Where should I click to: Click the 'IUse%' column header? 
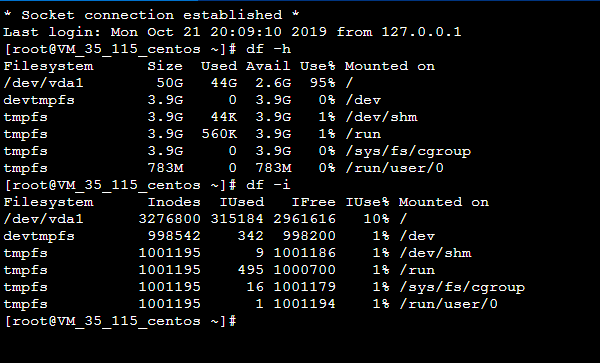(367, 202)
